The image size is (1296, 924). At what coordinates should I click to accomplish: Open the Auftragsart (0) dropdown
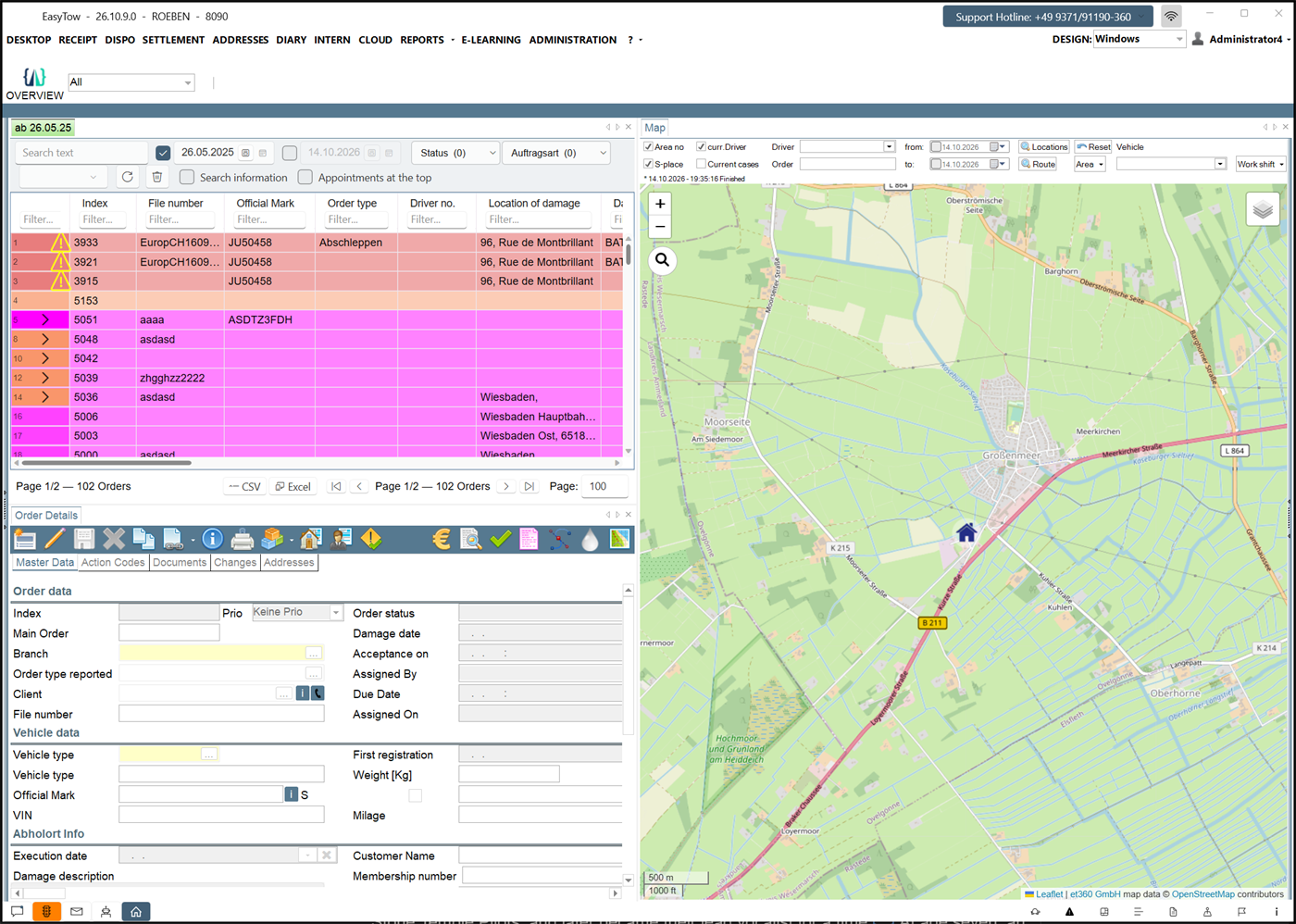click(x=555, y=153)
